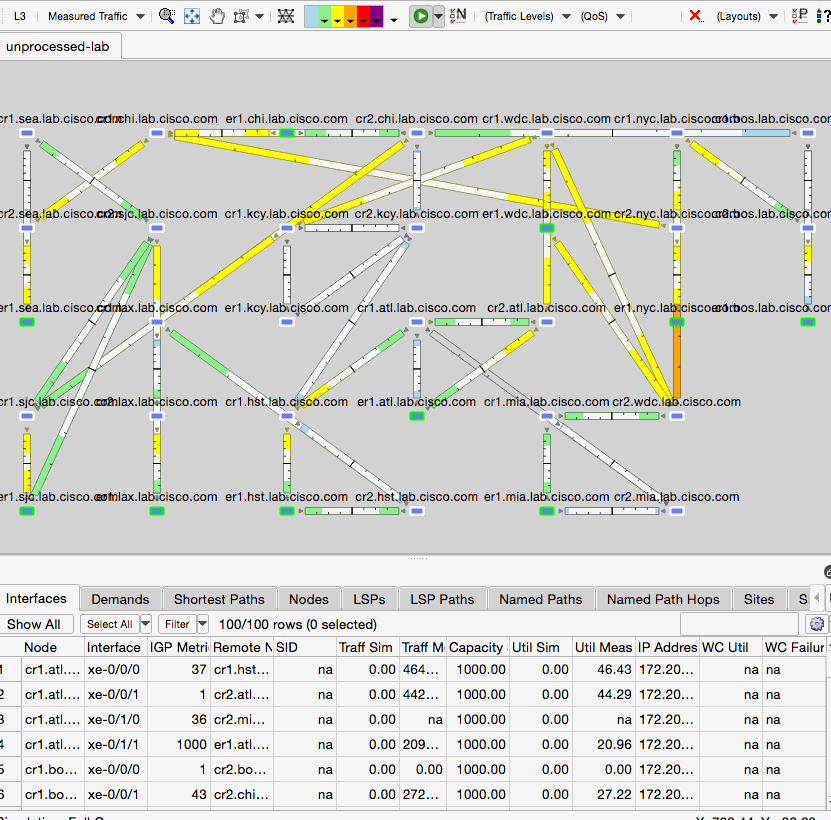831x820 pixels.
Task: Click the L3 view button
Action: point(20,16)
